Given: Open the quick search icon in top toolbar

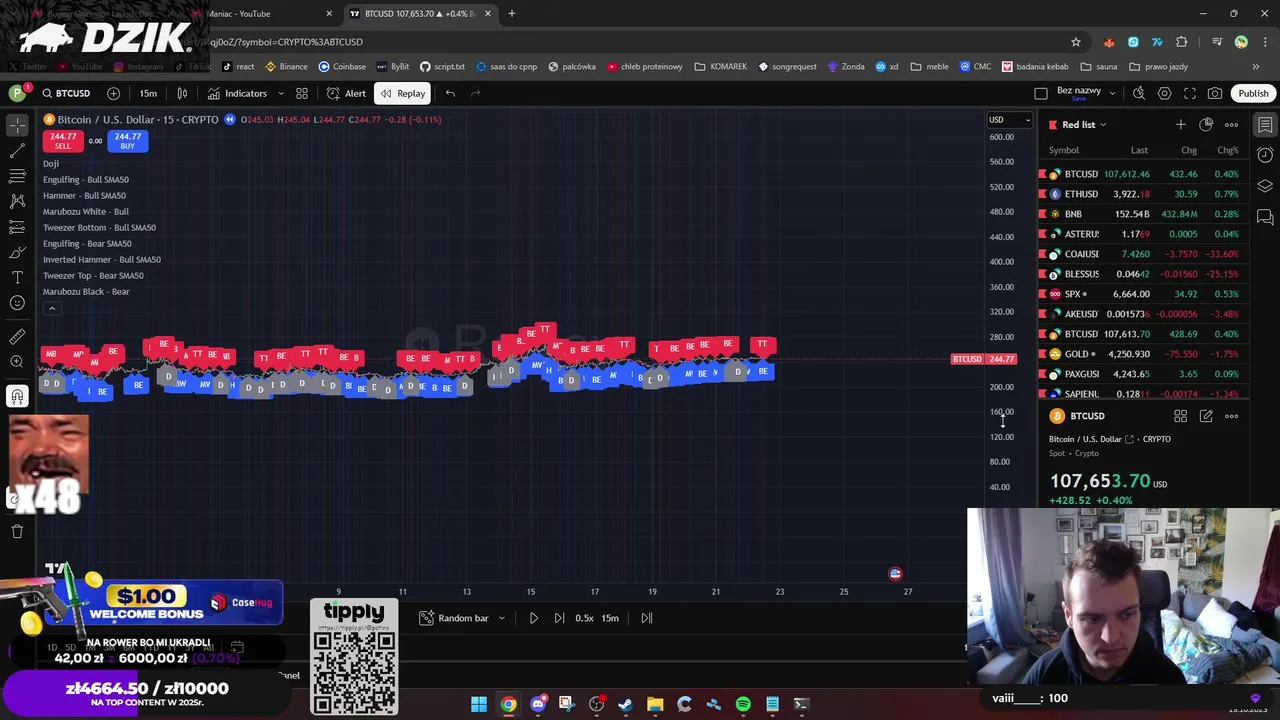Looking at the screenshot, I should tap(1139, 93).
